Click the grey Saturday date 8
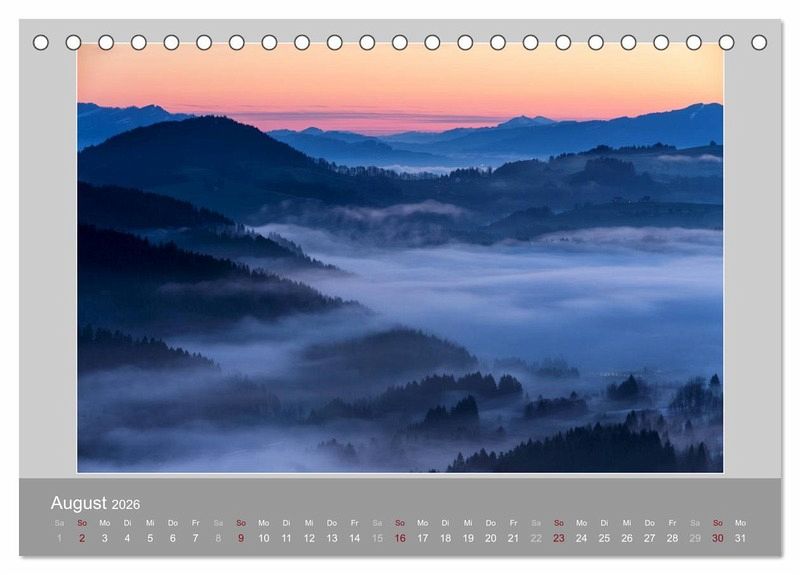 [218, 538]
